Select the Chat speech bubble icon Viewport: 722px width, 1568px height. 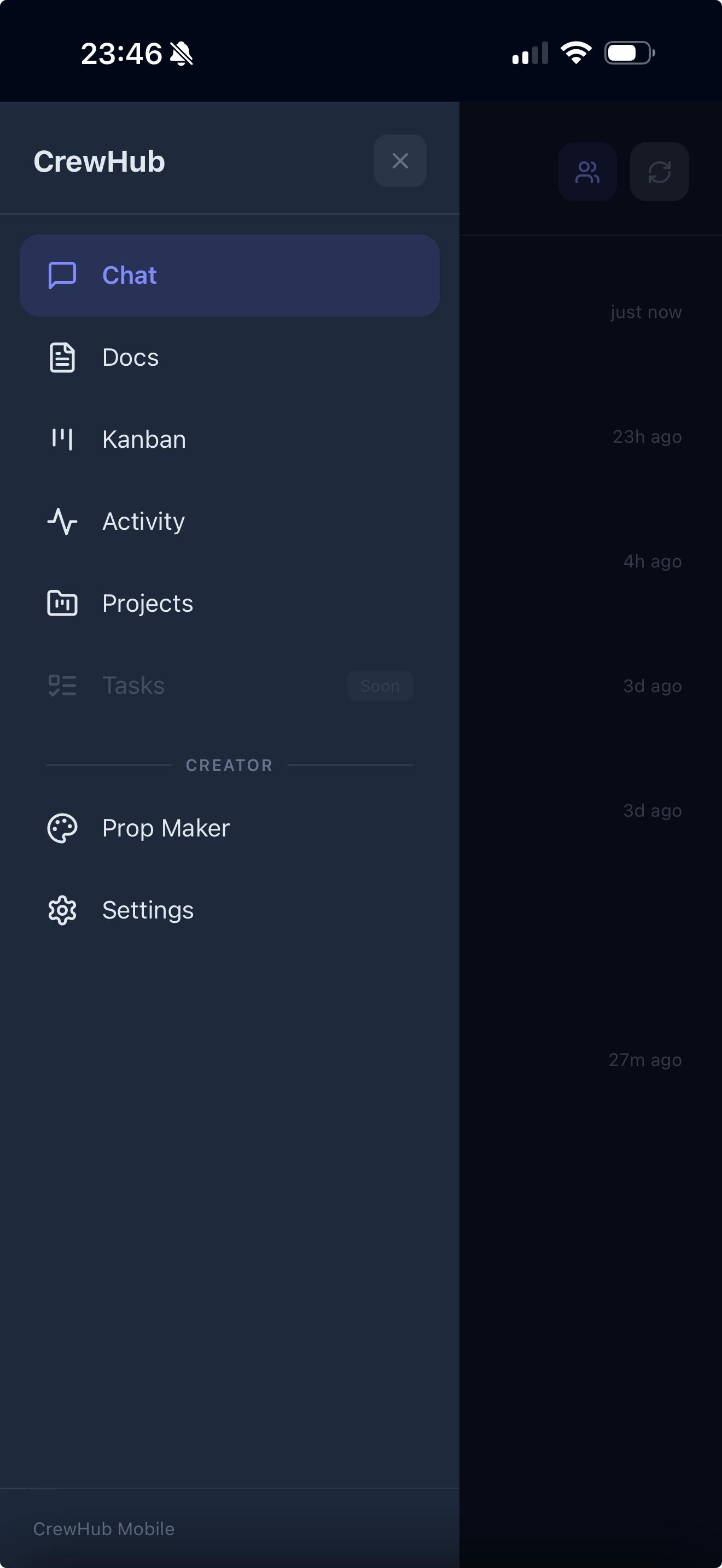[61, 276]
